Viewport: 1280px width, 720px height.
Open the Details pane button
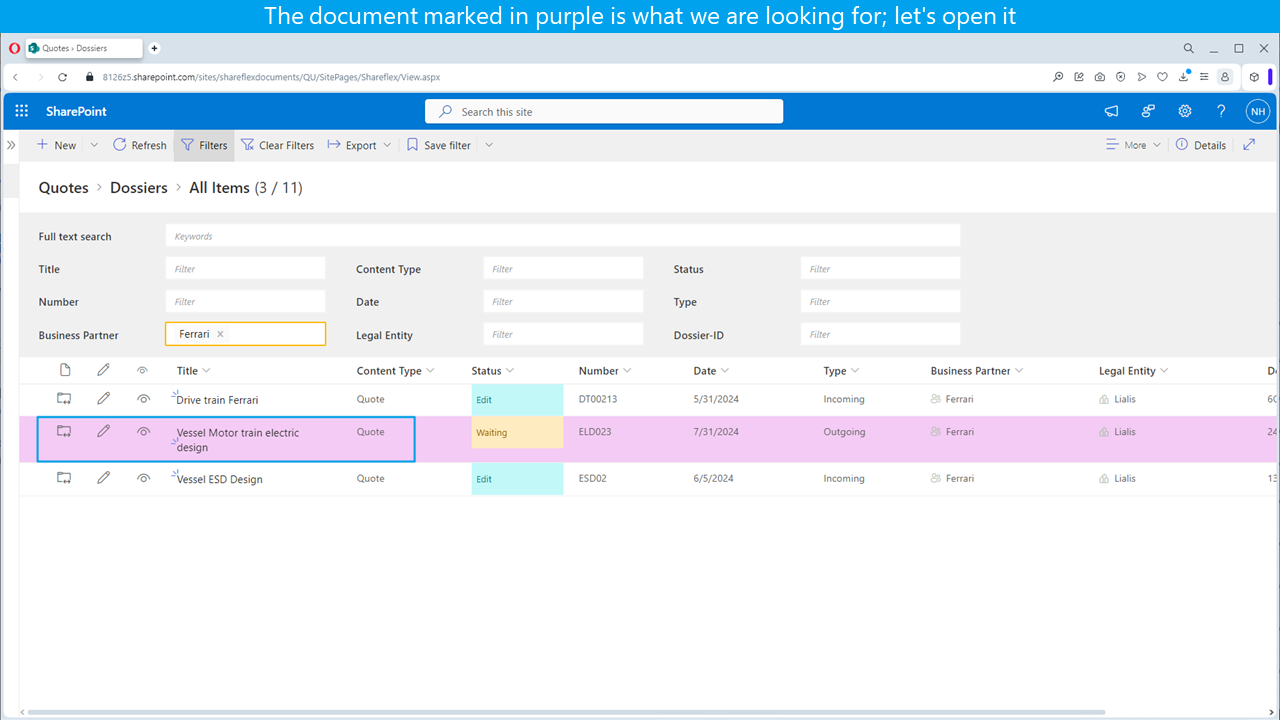click(x=1200, y=145)
